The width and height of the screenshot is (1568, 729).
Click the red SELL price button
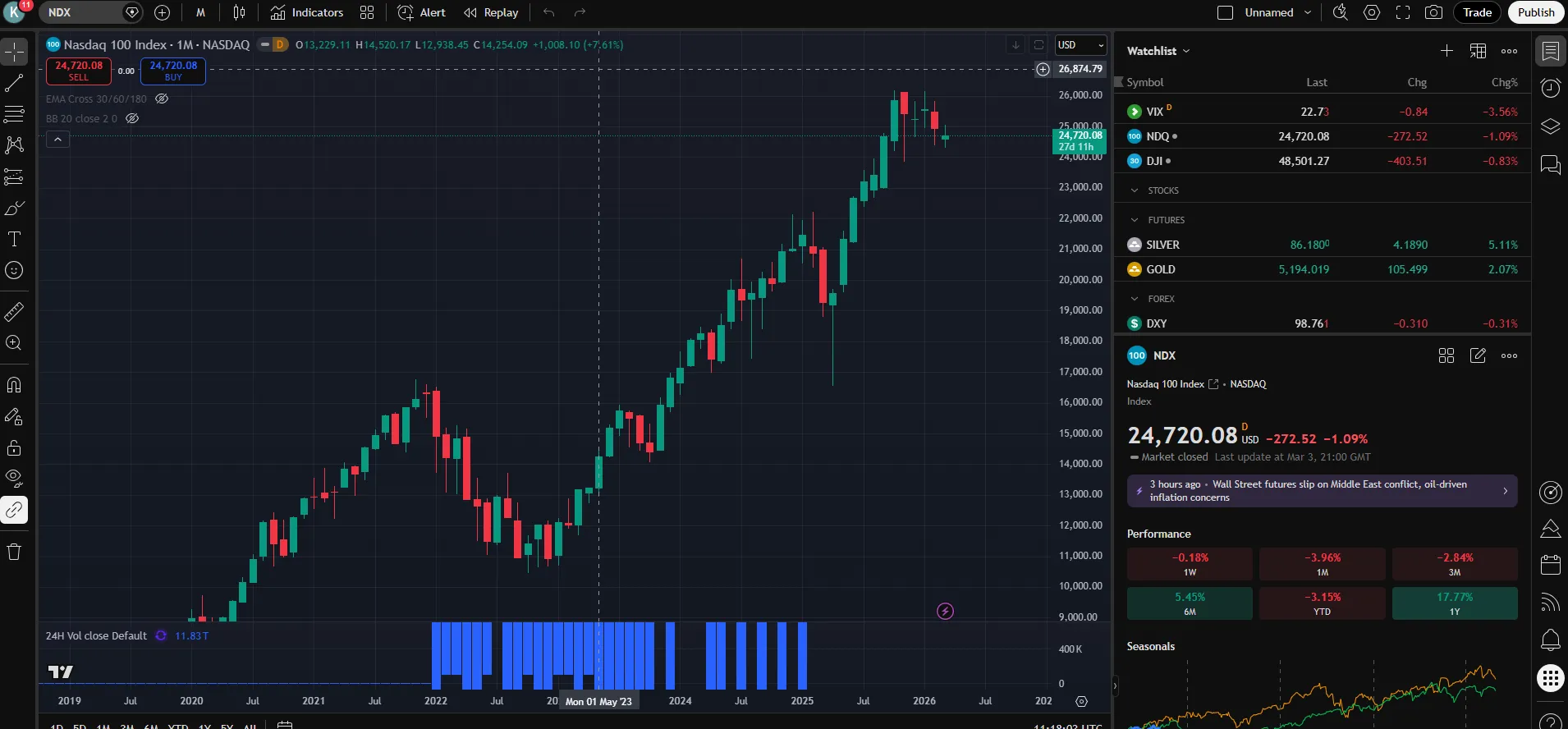click(79, 71)
